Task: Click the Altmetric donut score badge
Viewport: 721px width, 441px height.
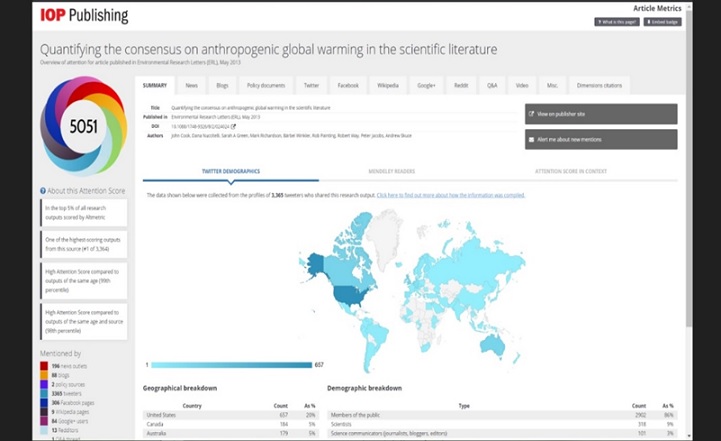Action: [83, 127]
